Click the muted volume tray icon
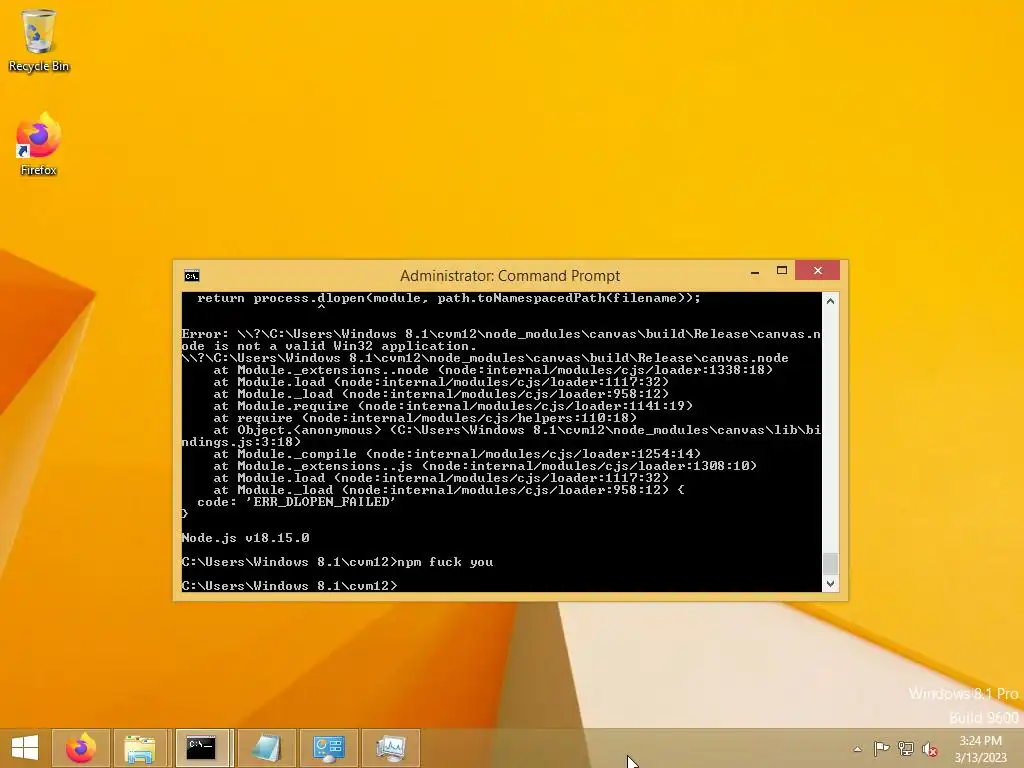This screenshot has width=1024, height=768. pyautogui.click(x=929, y=749)
